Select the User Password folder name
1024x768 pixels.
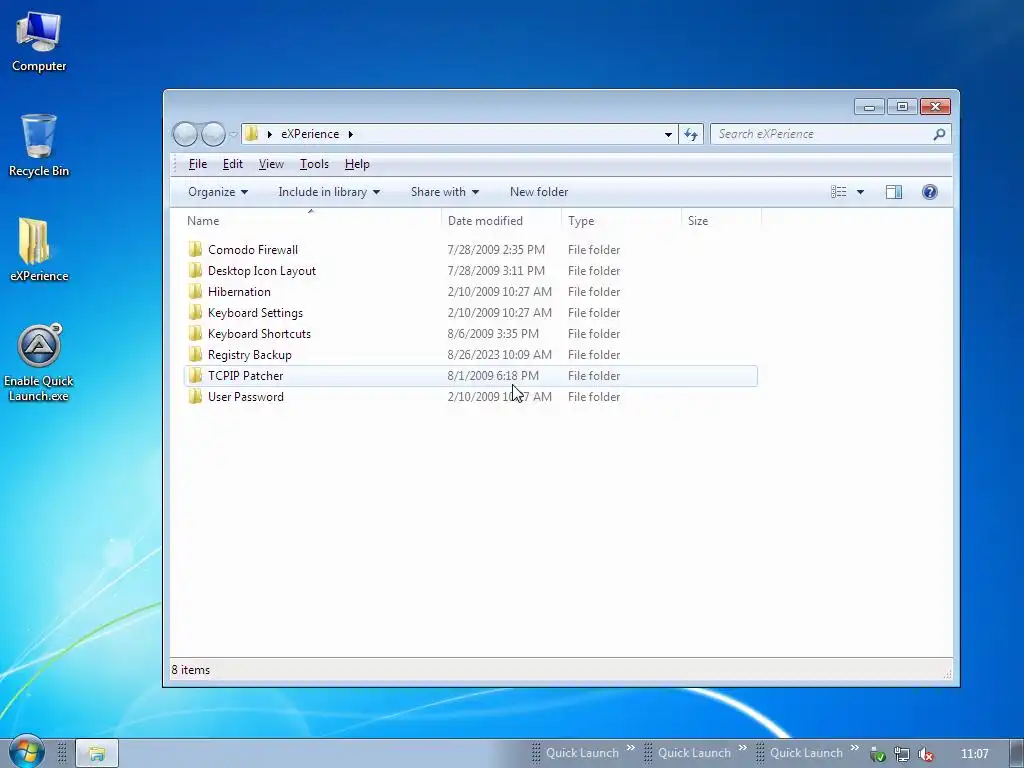point(246,396)
